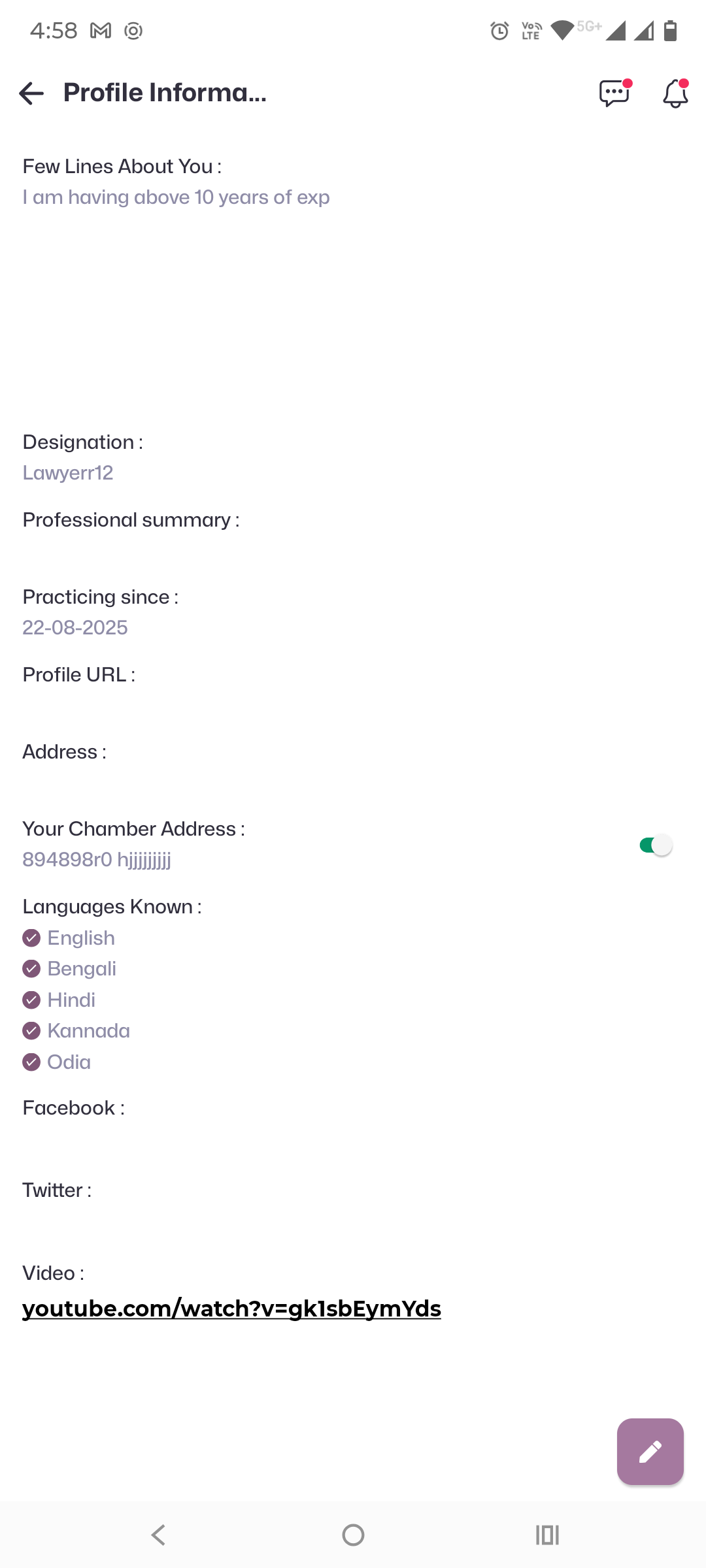Tap Android home navigation button
Image resolution: width=706 pixels, height=1568 pixels.
click(353, 1535)
